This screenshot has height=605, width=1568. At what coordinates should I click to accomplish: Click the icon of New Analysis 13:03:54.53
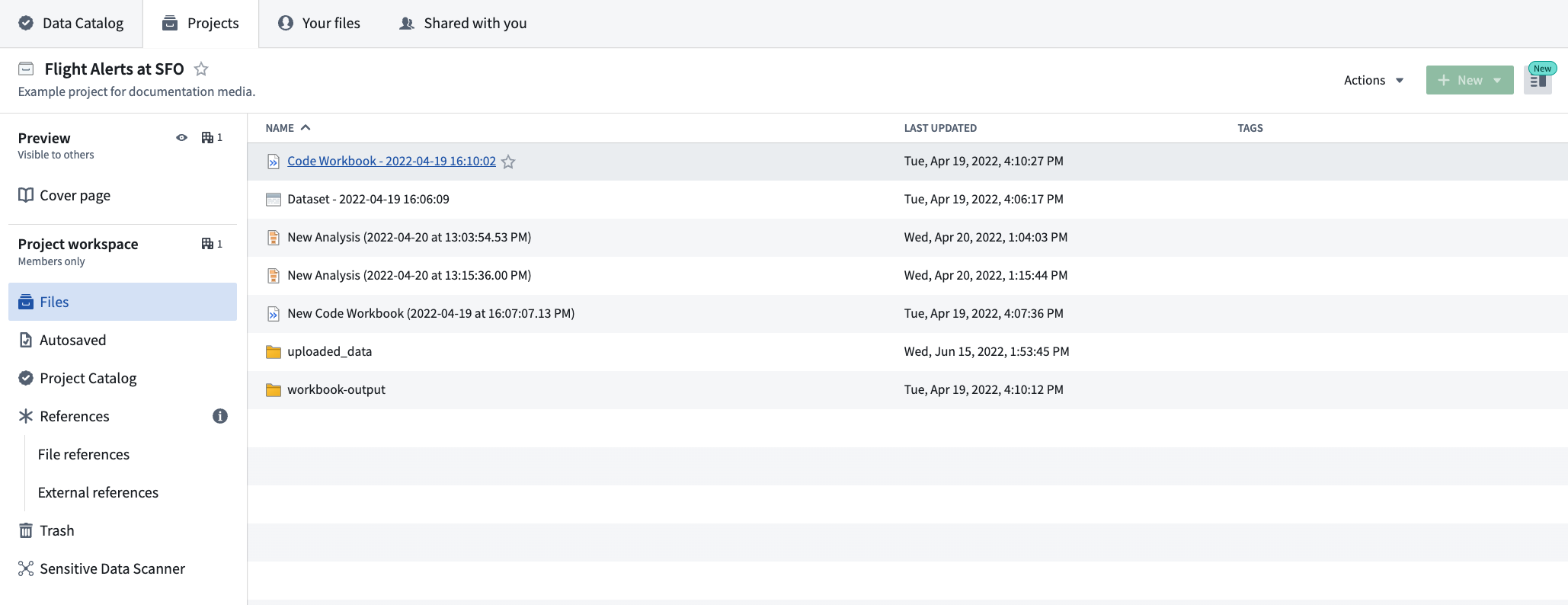click(x=274, y=238)
